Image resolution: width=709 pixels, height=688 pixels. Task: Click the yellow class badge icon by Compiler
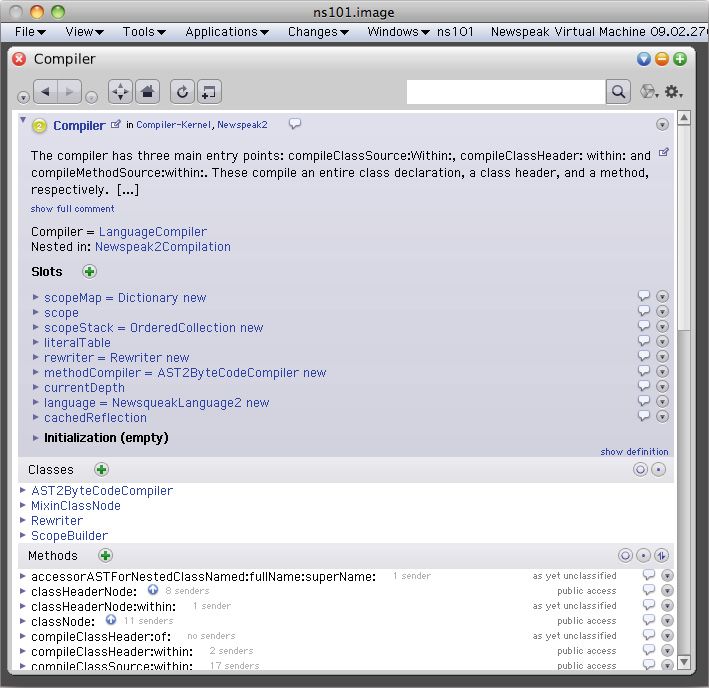coord(39,126)
